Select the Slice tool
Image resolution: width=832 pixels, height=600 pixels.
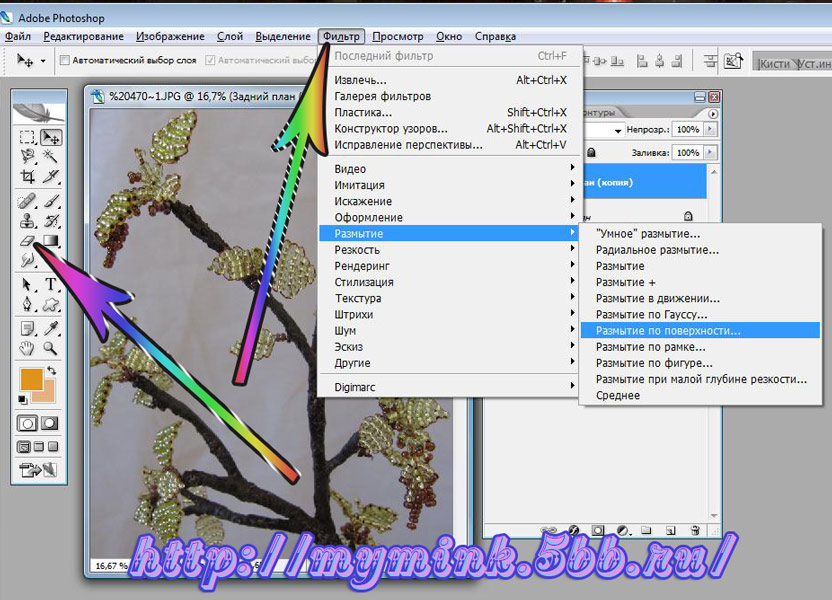(x=51, y=176)
